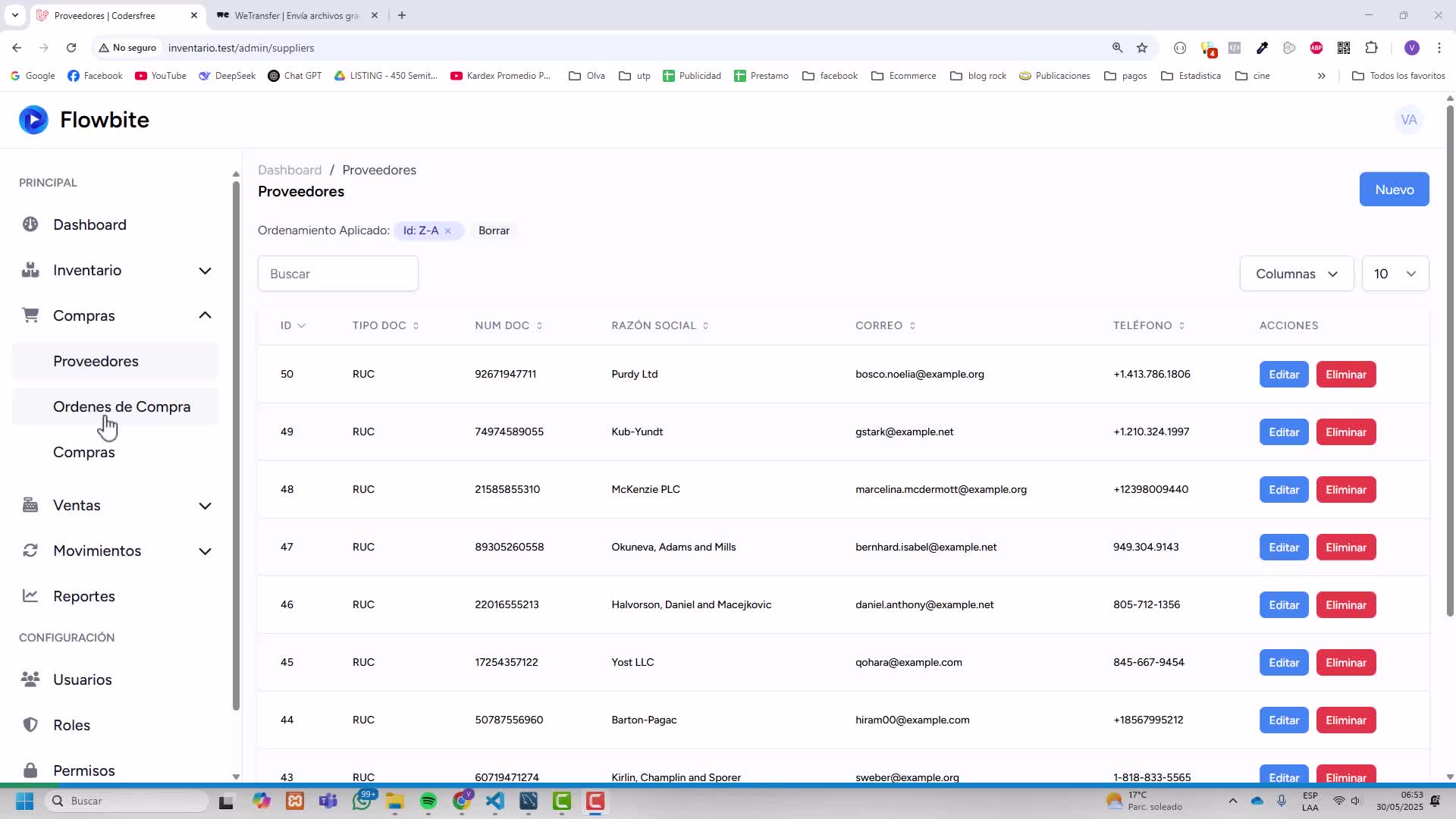This screenshot has height=819, width=1456.
Task: Open the Chrome extensions puzzle icon
Action: point(1371,48)
